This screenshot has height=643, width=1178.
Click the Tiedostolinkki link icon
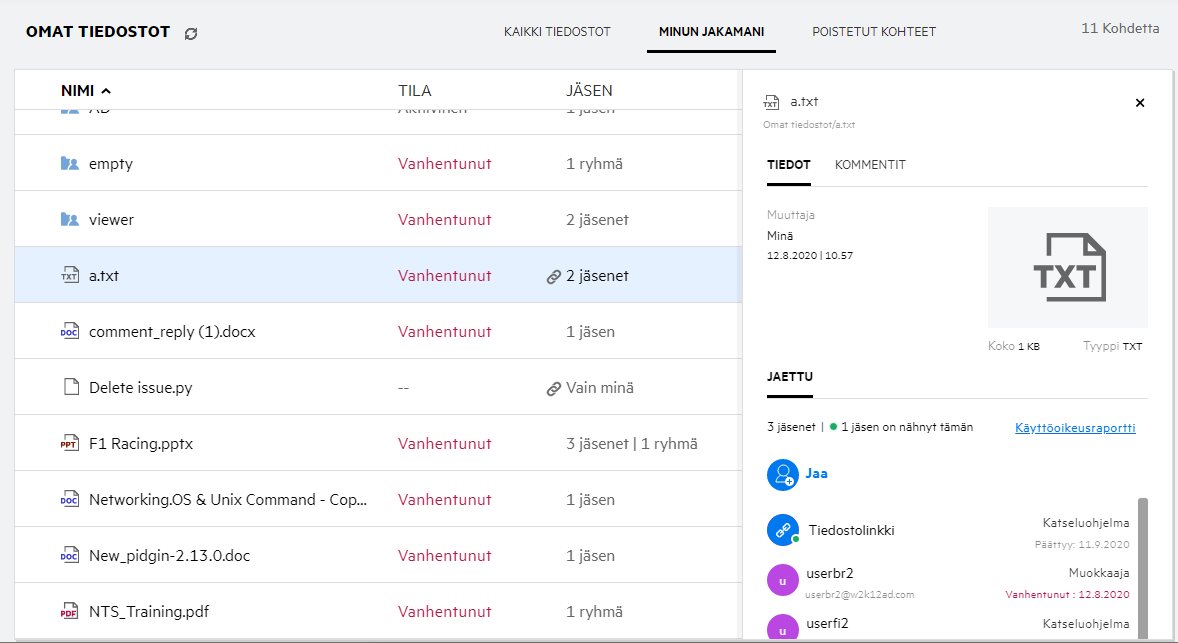click(781, 530)
